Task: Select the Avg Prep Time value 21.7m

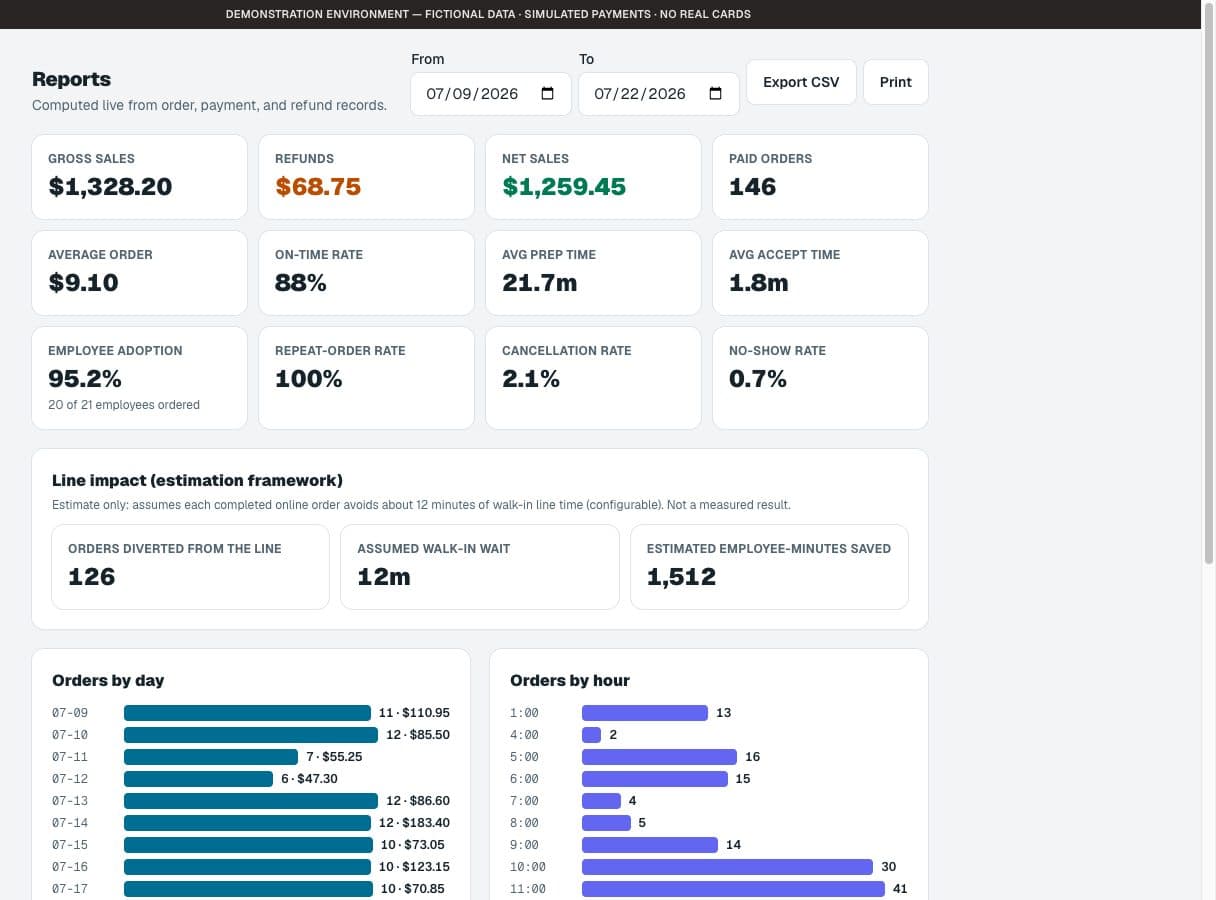Action: [540, 283]
